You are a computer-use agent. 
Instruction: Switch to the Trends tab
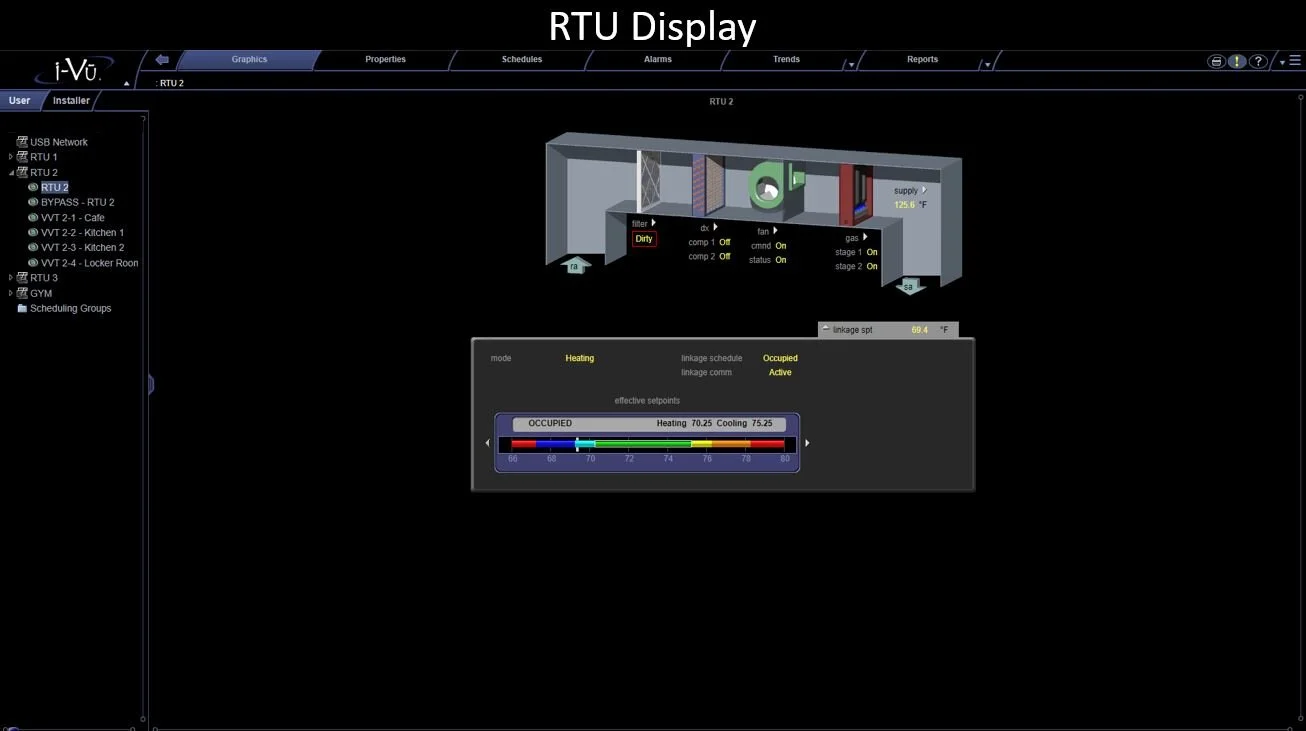point(786,59)
